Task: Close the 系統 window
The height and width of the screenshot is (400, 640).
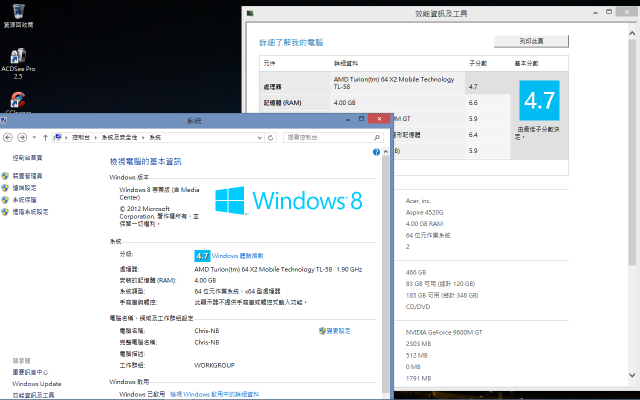Action: (379, 118)
